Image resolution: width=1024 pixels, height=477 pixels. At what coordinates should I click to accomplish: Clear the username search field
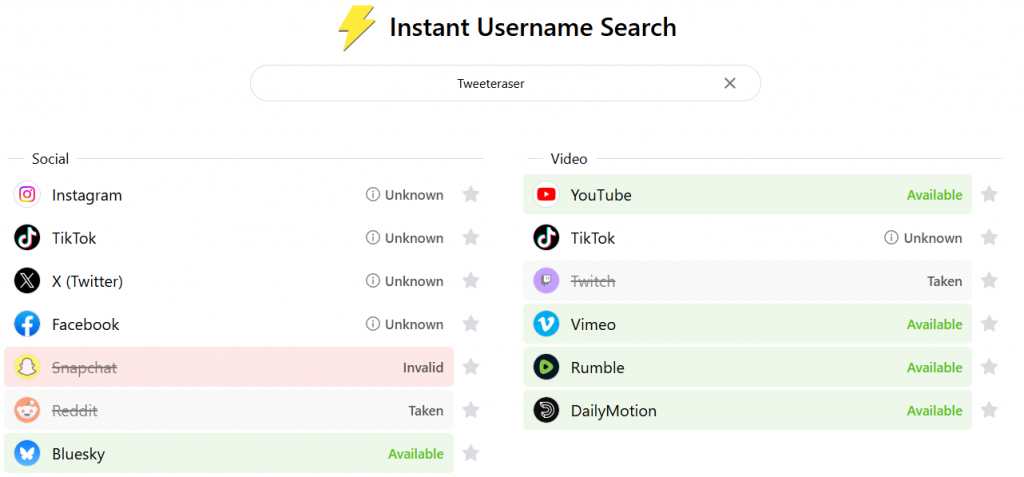coord(730,84)
